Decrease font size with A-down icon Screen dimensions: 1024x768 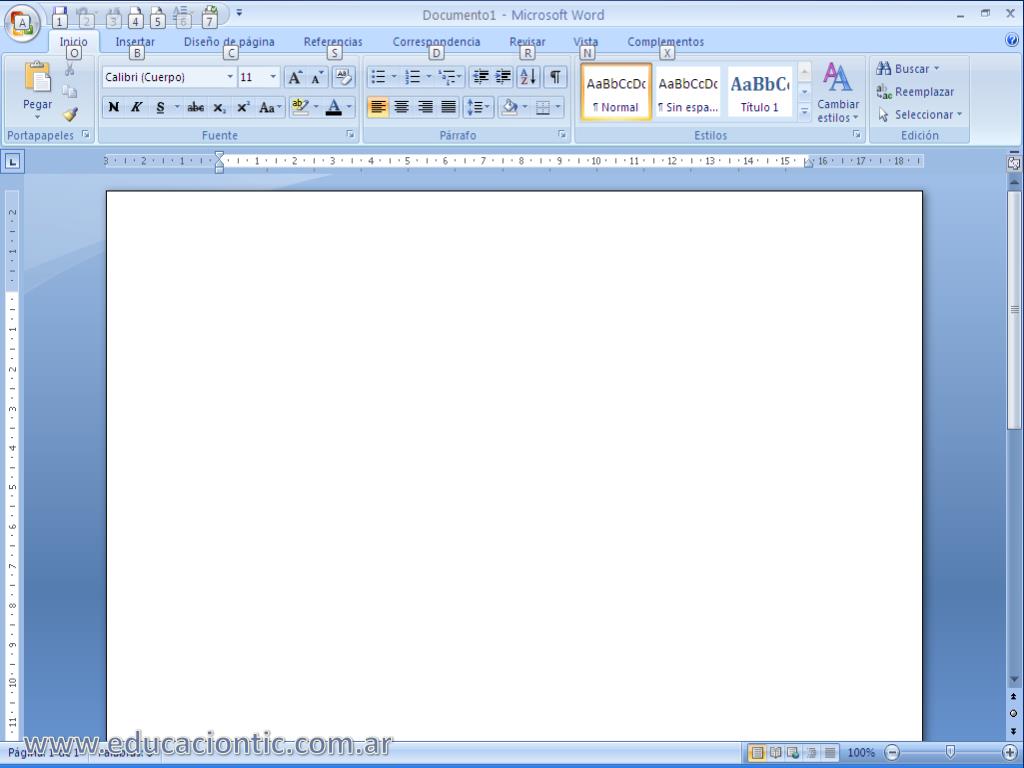point(317,77)
